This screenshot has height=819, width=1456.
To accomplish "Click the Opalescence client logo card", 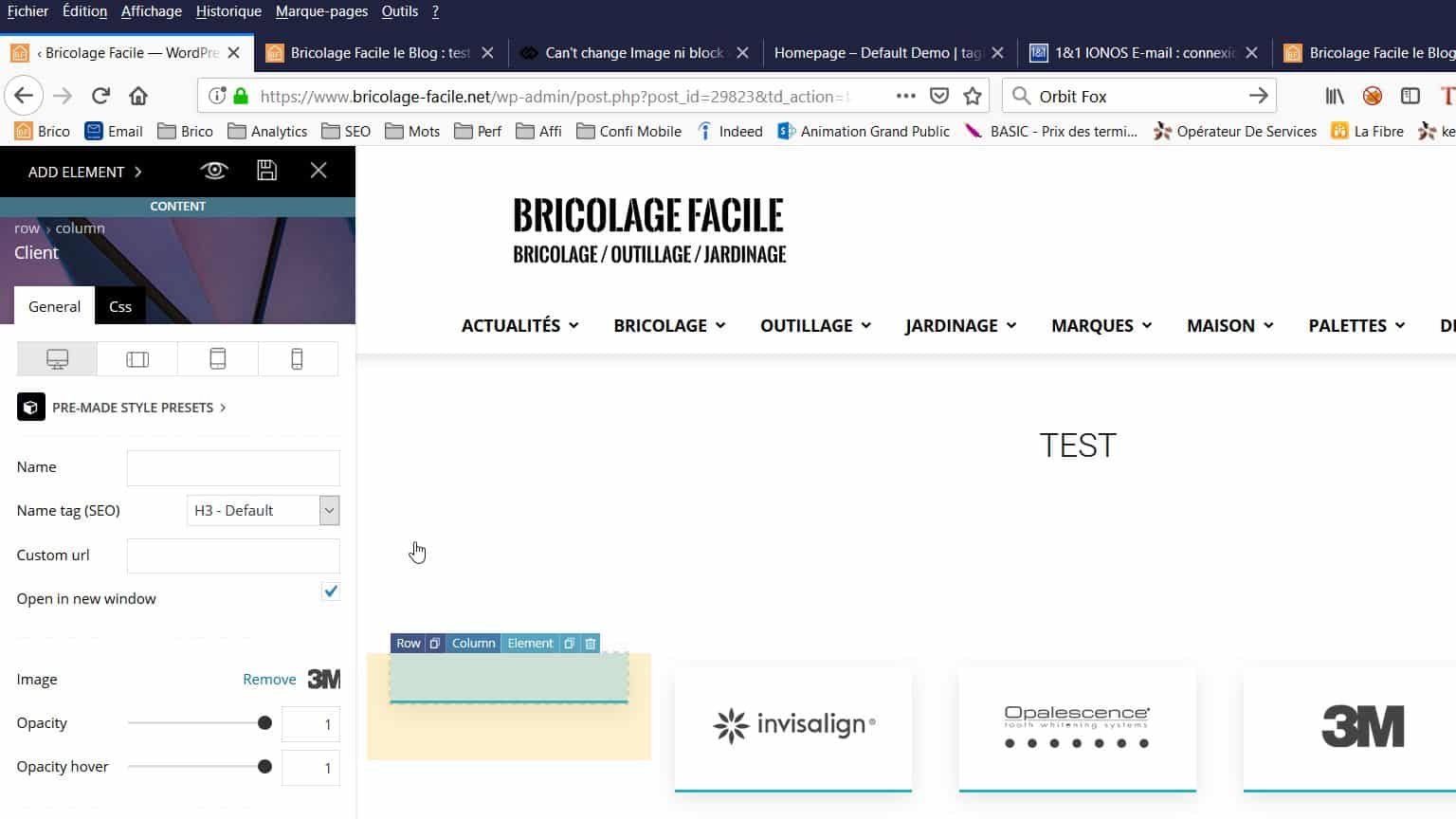I will coord(1078,727).
